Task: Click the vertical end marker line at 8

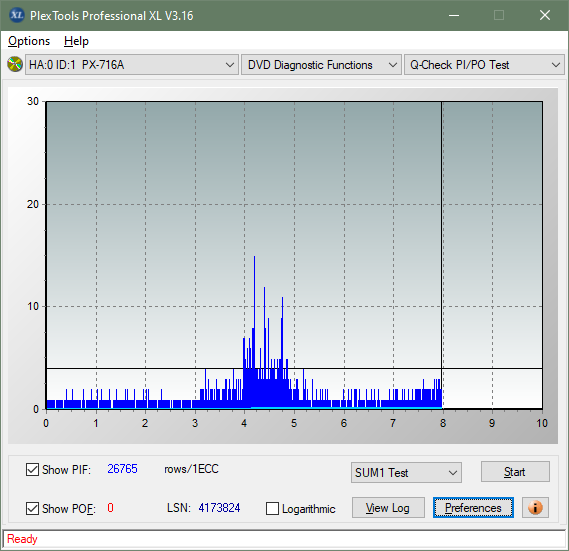Action: (x=442, y=254)
